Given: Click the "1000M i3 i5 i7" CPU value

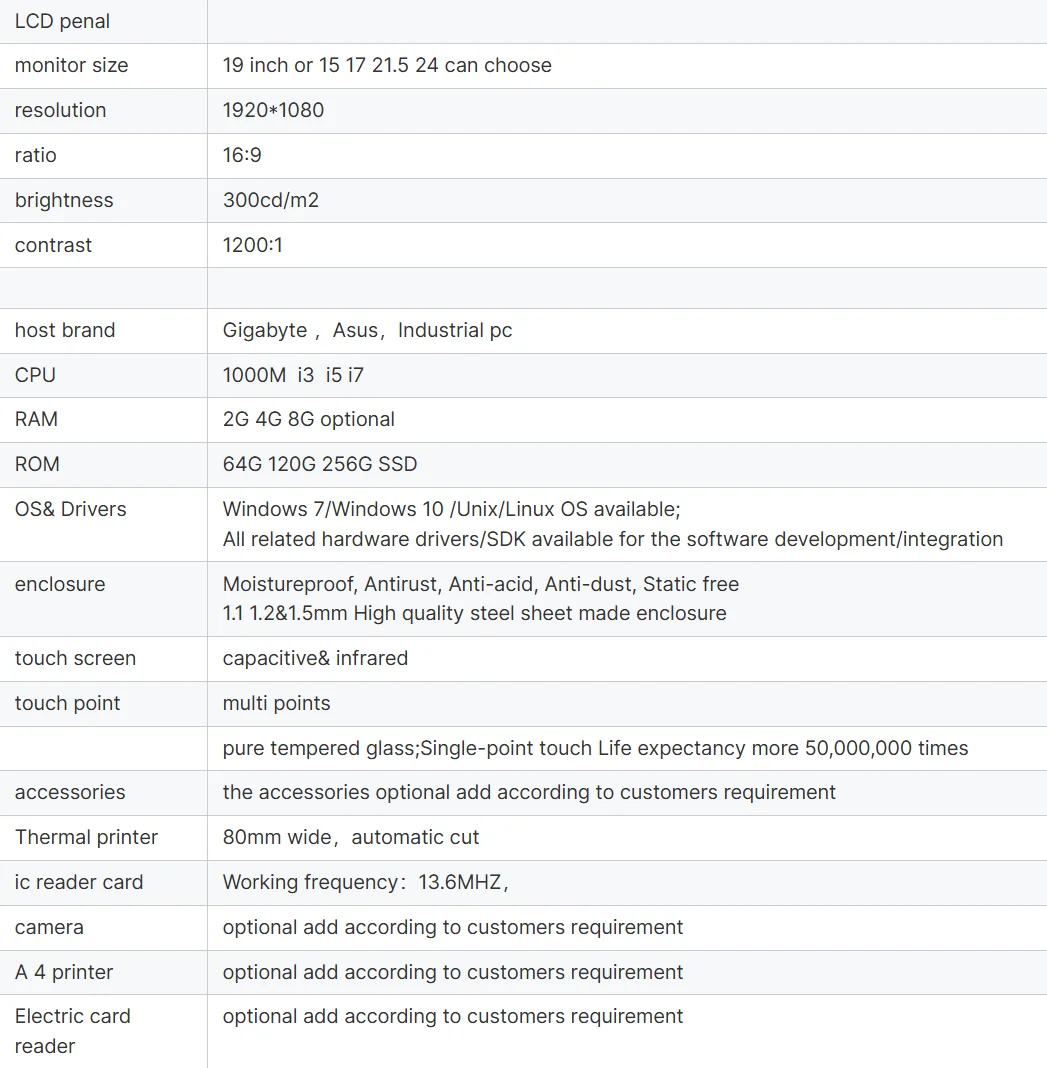Looking at the screenshot, I should point(293,375).
